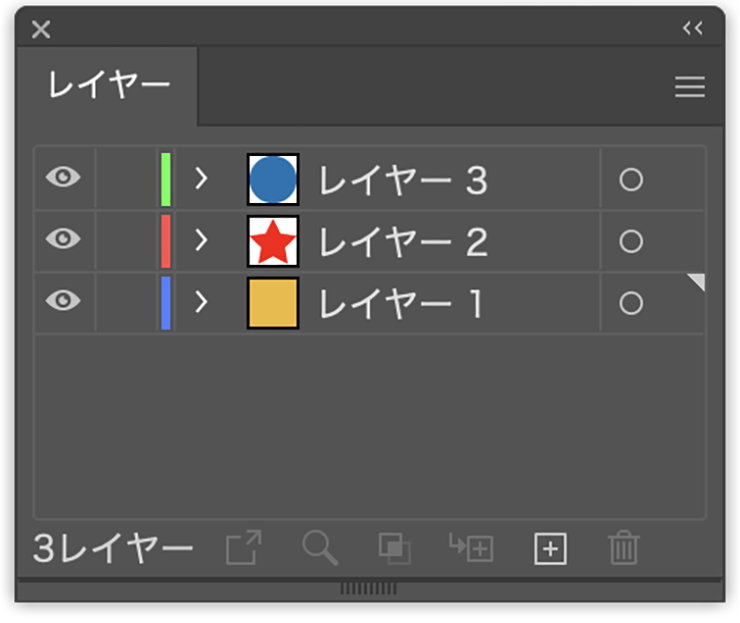Click the Create New Layer icon
The height and width of the screenshot is (623, 740).
pyautogui.click(x=551, y=548)
